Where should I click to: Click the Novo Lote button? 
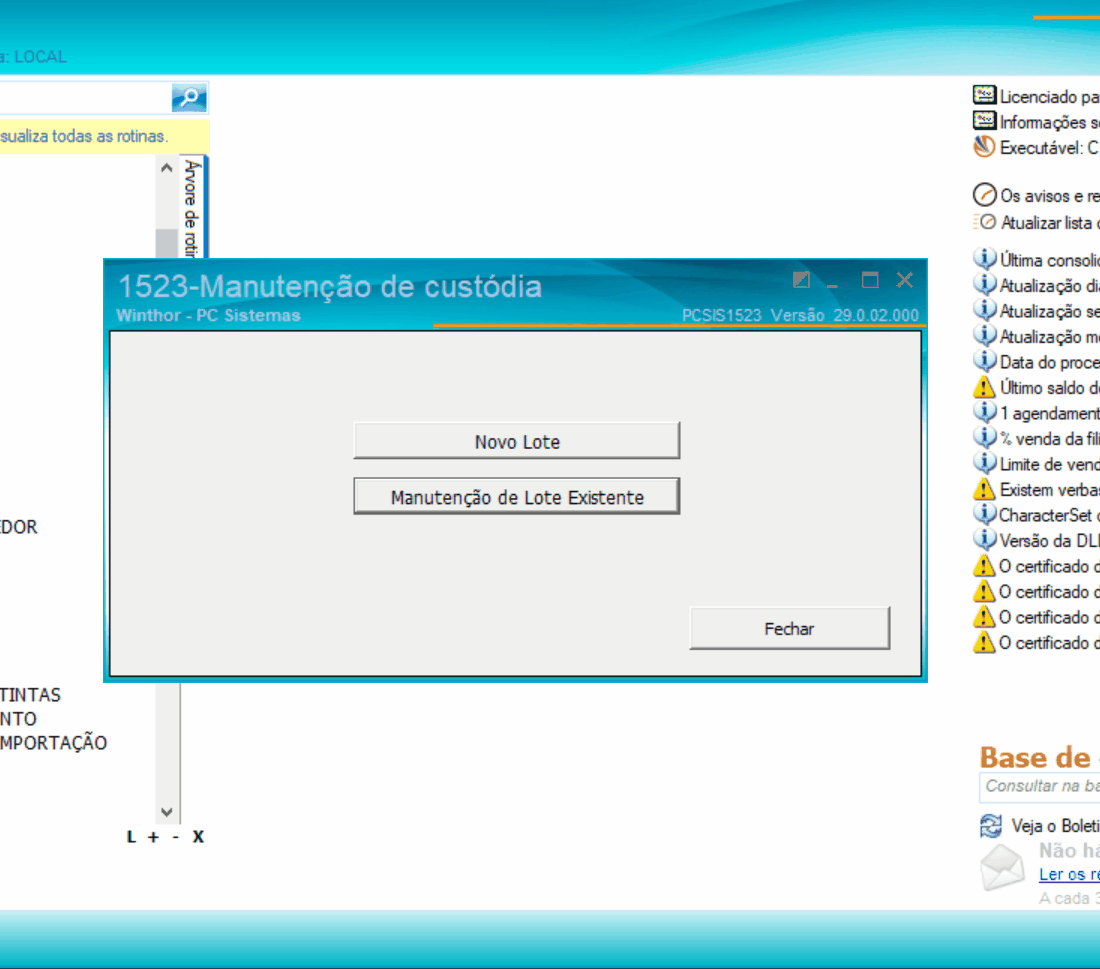pyautogui.click(x=517, y=441)
